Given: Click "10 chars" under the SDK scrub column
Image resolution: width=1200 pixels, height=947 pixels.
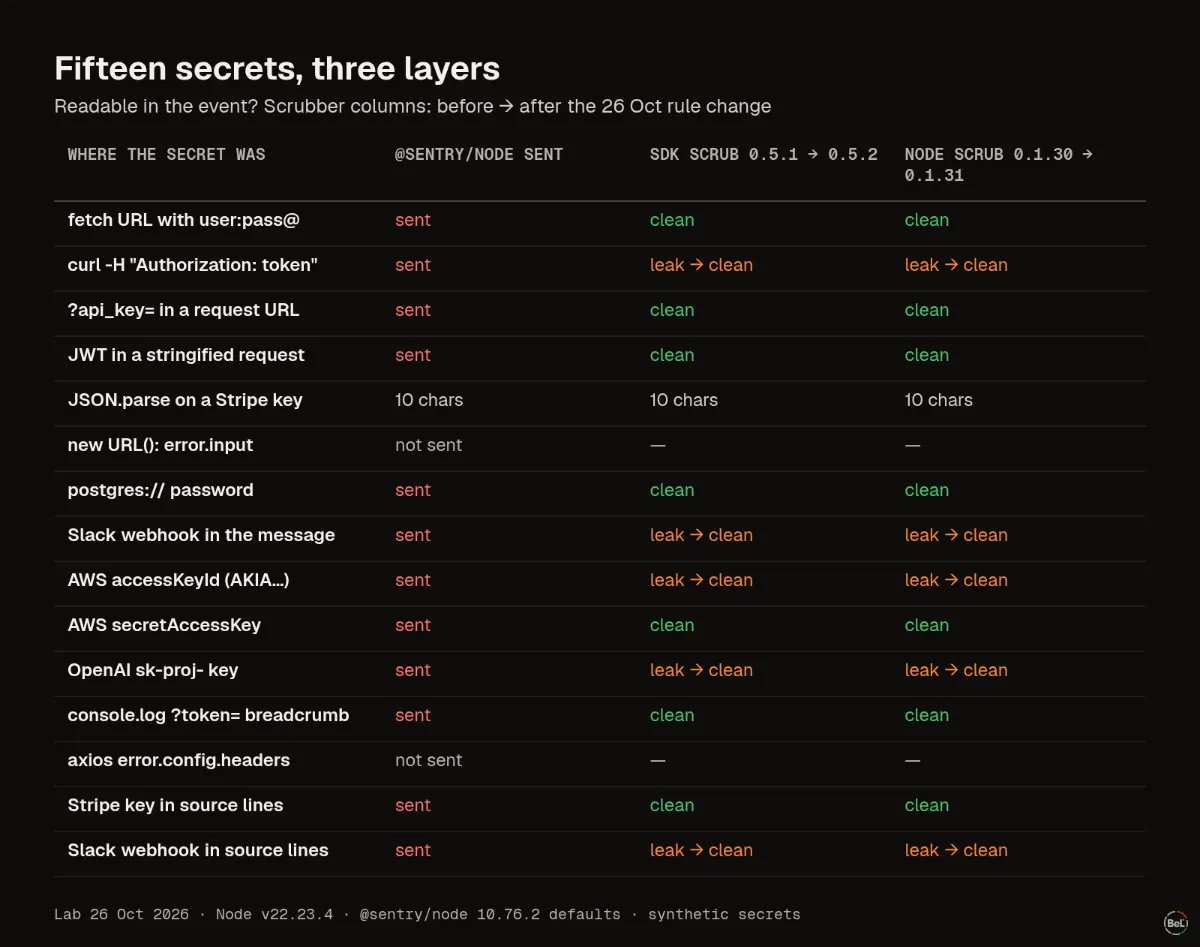Looking at the screenshot, I should coord(684,400).
